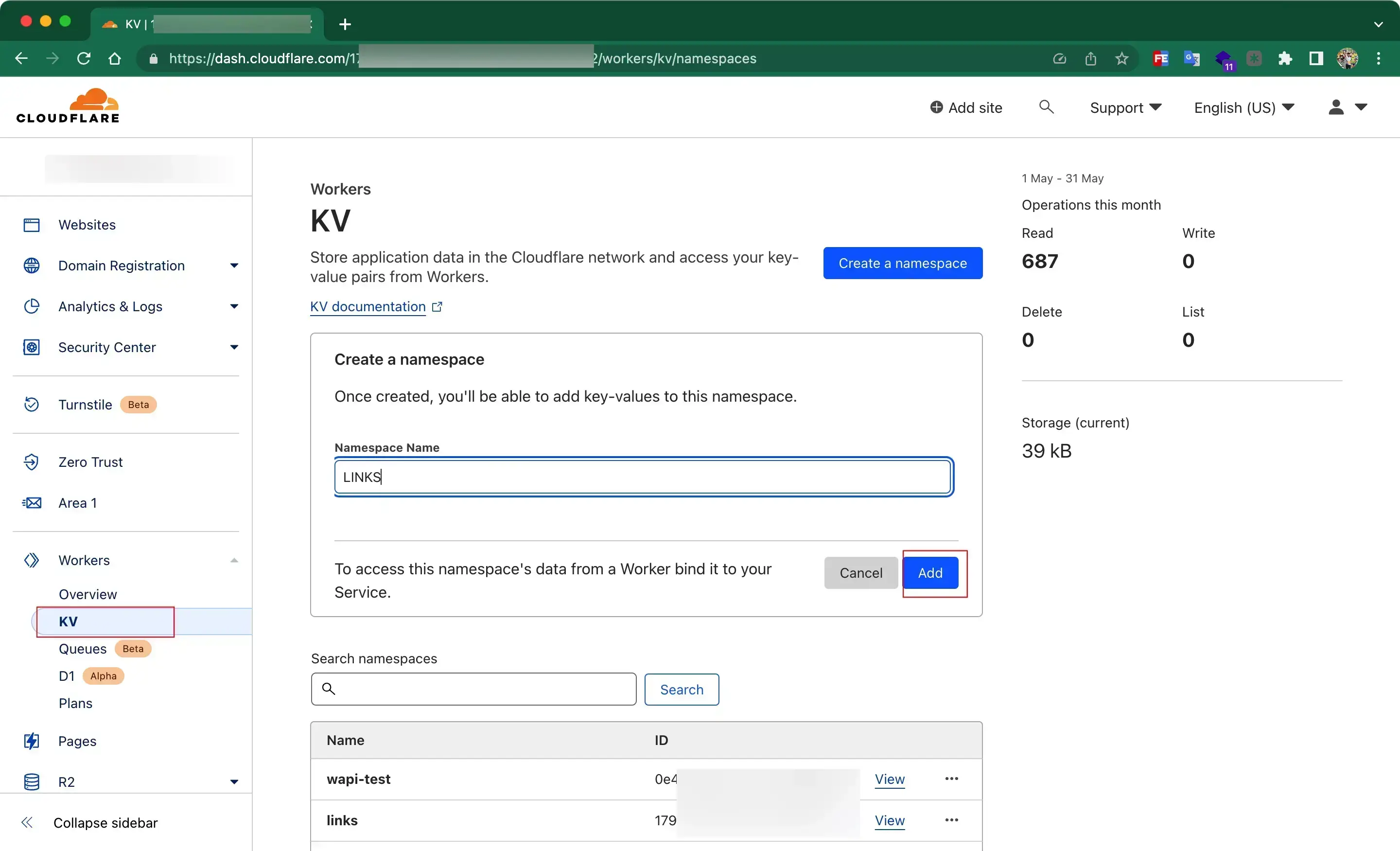The image size is (1400, 851).
Task: Click the wapi-test namespace name
Action: pos(359,779)
